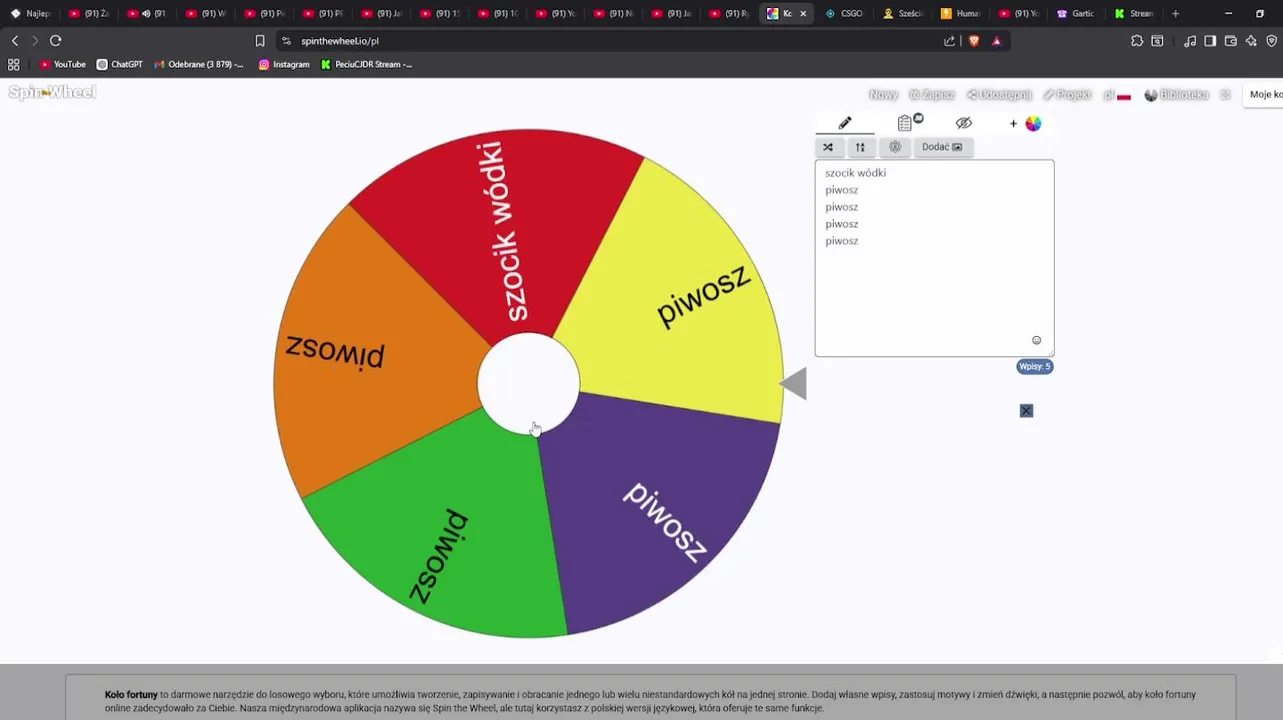Click the bookmark icon left of address bar
This screenshot has height=720, width=1283.
[260, 41]
